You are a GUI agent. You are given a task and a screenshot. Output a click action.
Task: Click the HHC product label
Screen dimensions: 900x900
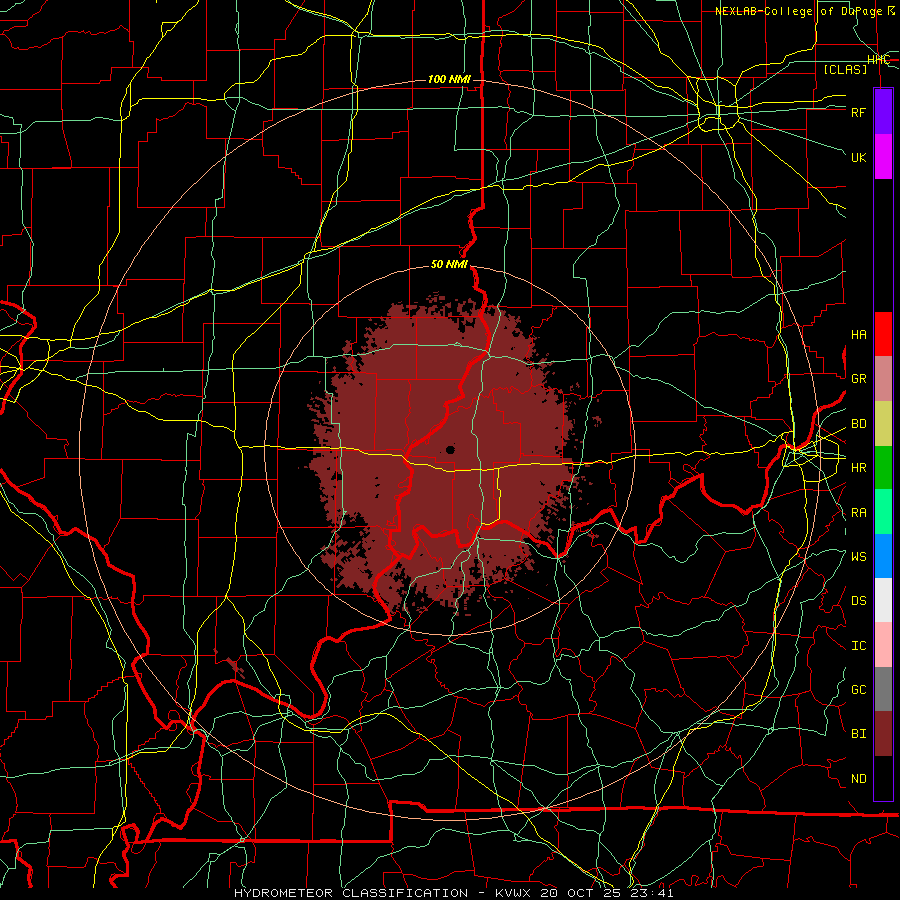pos(878,60)
